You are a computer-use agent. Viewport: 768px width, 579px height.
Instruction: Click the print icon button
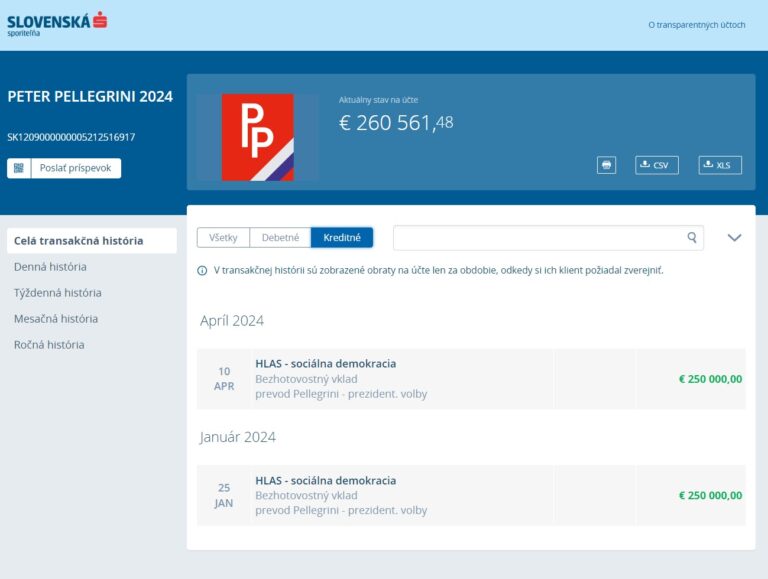tap(606, 165)
